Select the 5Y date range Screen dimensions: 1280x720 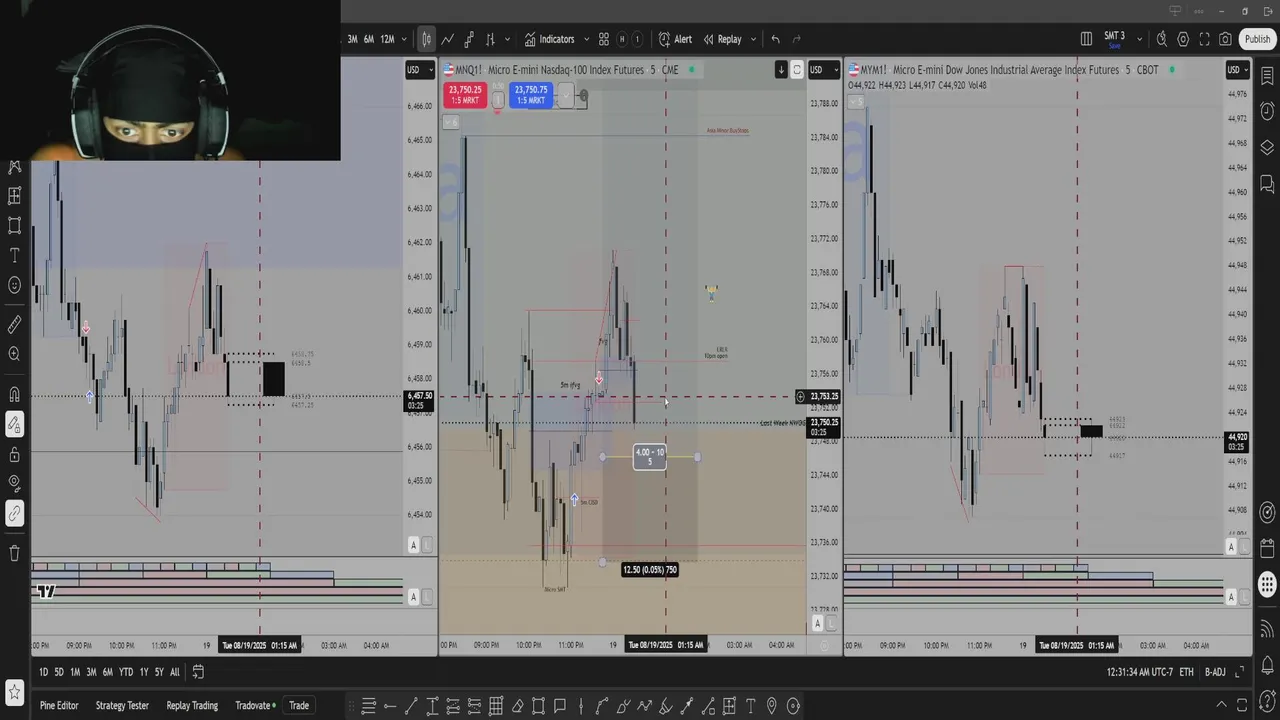(x=160, y=672)
